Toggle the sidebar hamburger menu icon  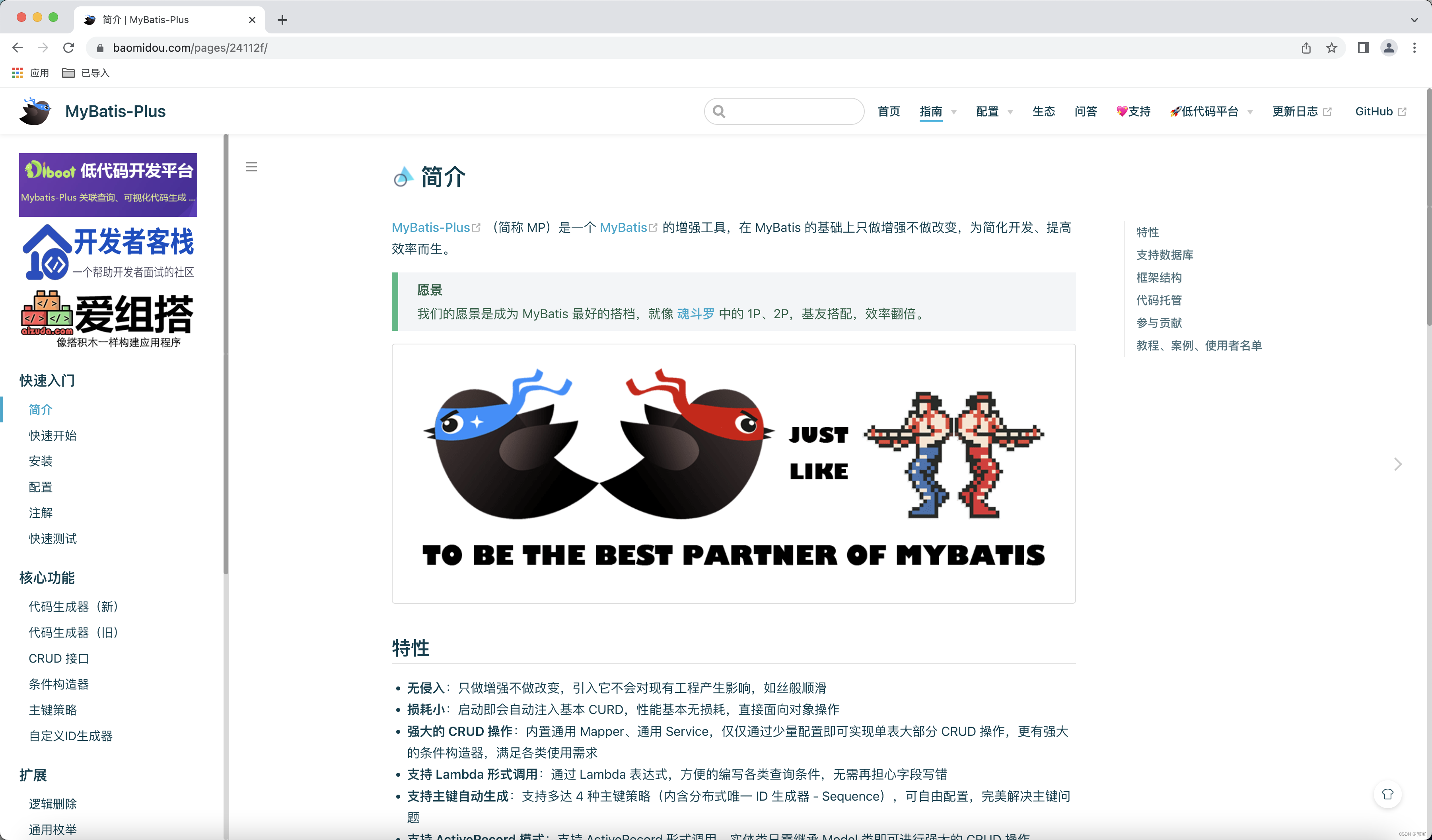pyautogui.click(x=251, y=167)
